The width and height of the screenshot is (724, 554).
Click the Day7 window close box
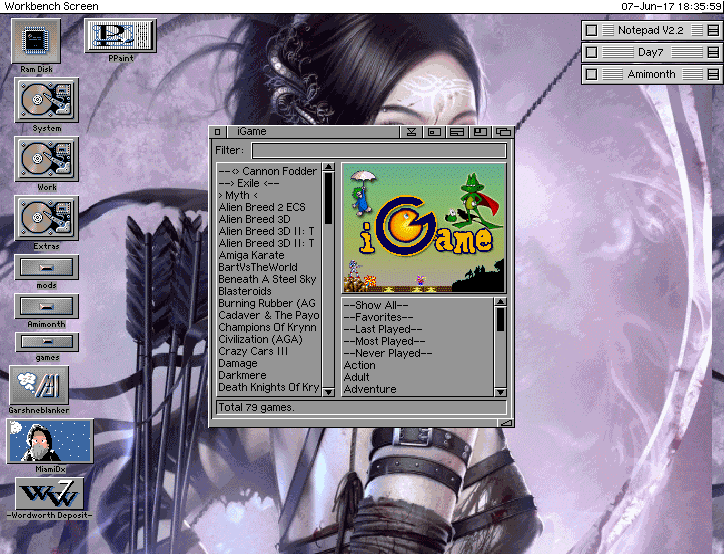[591, 52]
